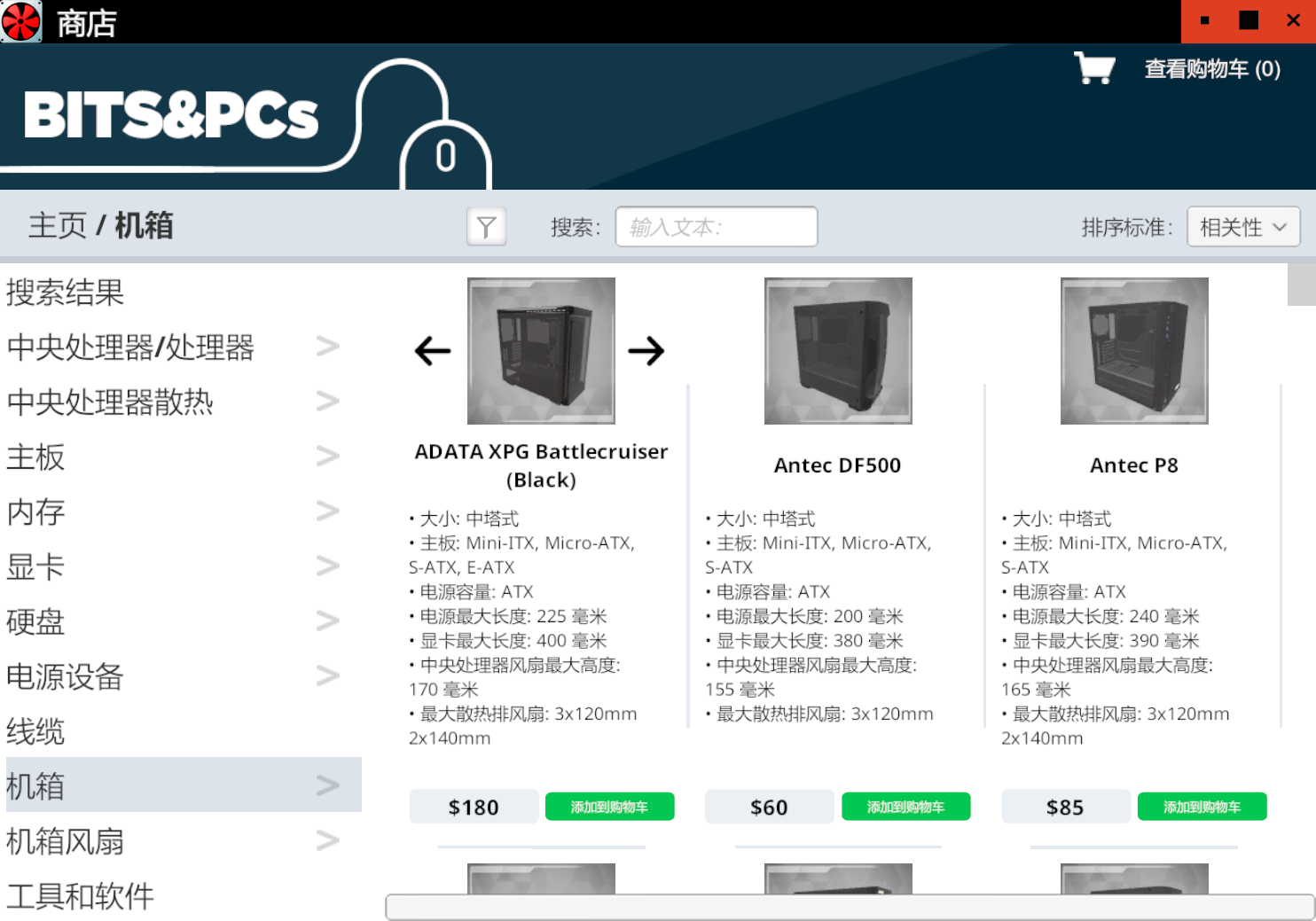Open the filter funnel icon

pyautogui.click(x=486, y=227)
